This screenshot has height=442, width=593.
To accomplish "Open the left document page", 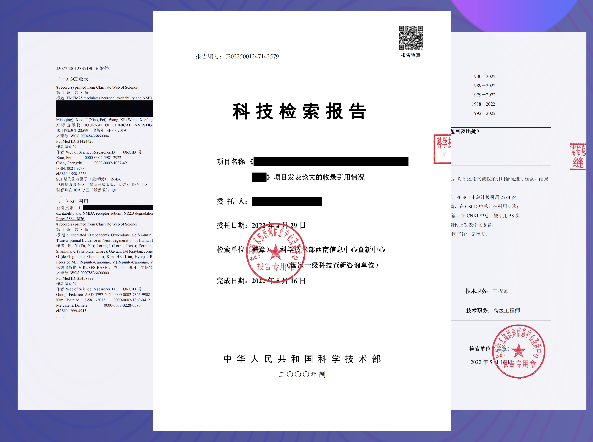I will pyautogui.click(x=85, y=221).
